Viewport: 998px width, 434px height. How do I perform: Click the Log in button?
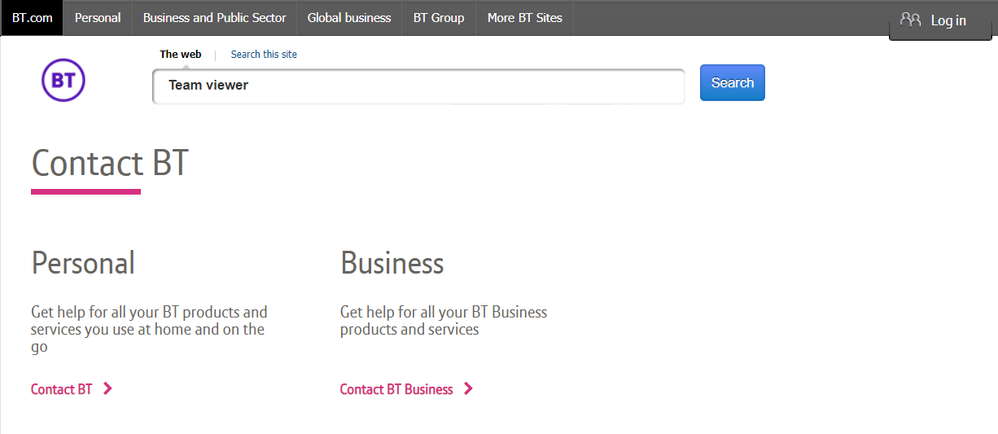coord(940,20)
